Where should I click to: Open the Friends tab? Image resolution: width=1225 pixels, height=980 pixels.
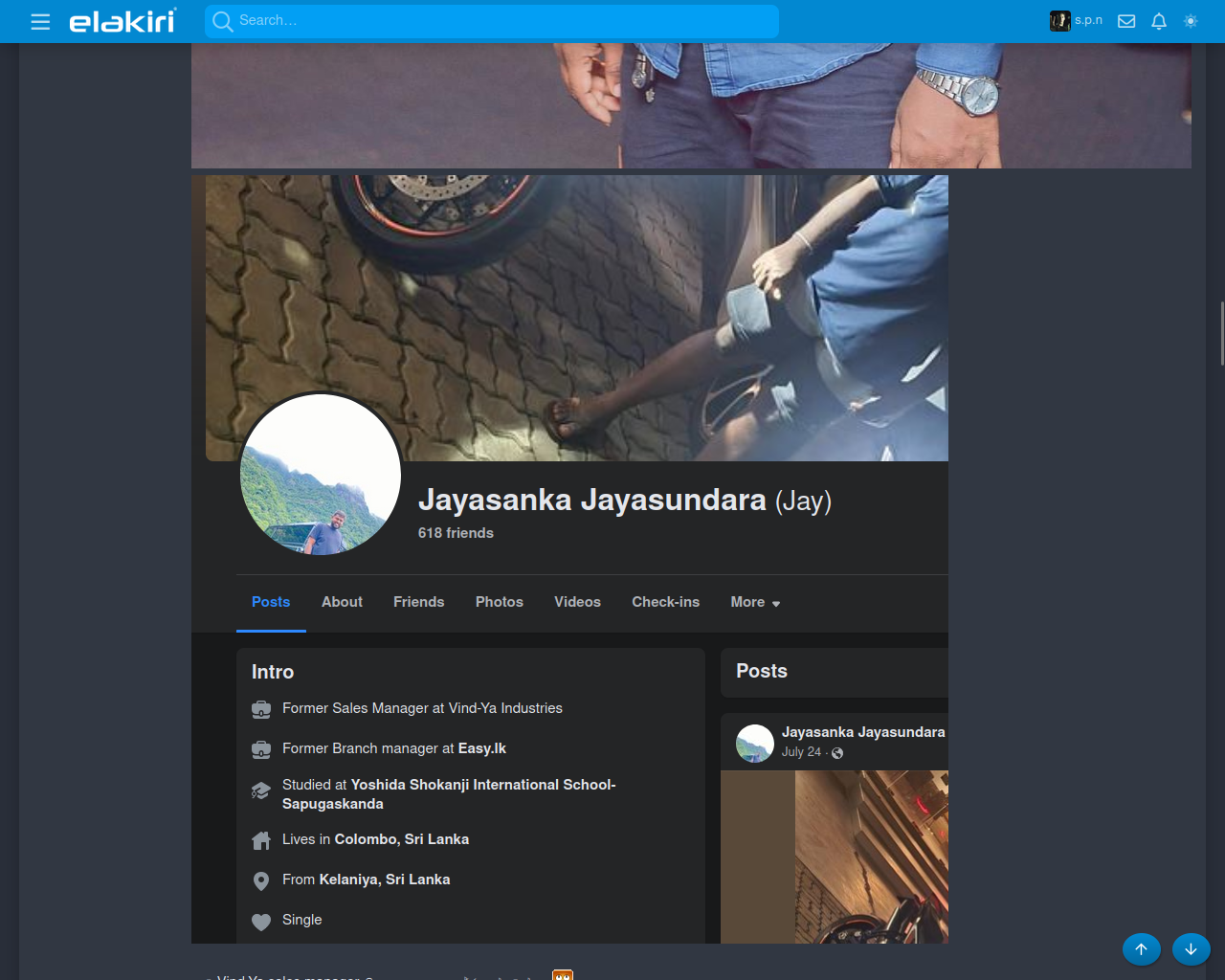pos(419,602)
